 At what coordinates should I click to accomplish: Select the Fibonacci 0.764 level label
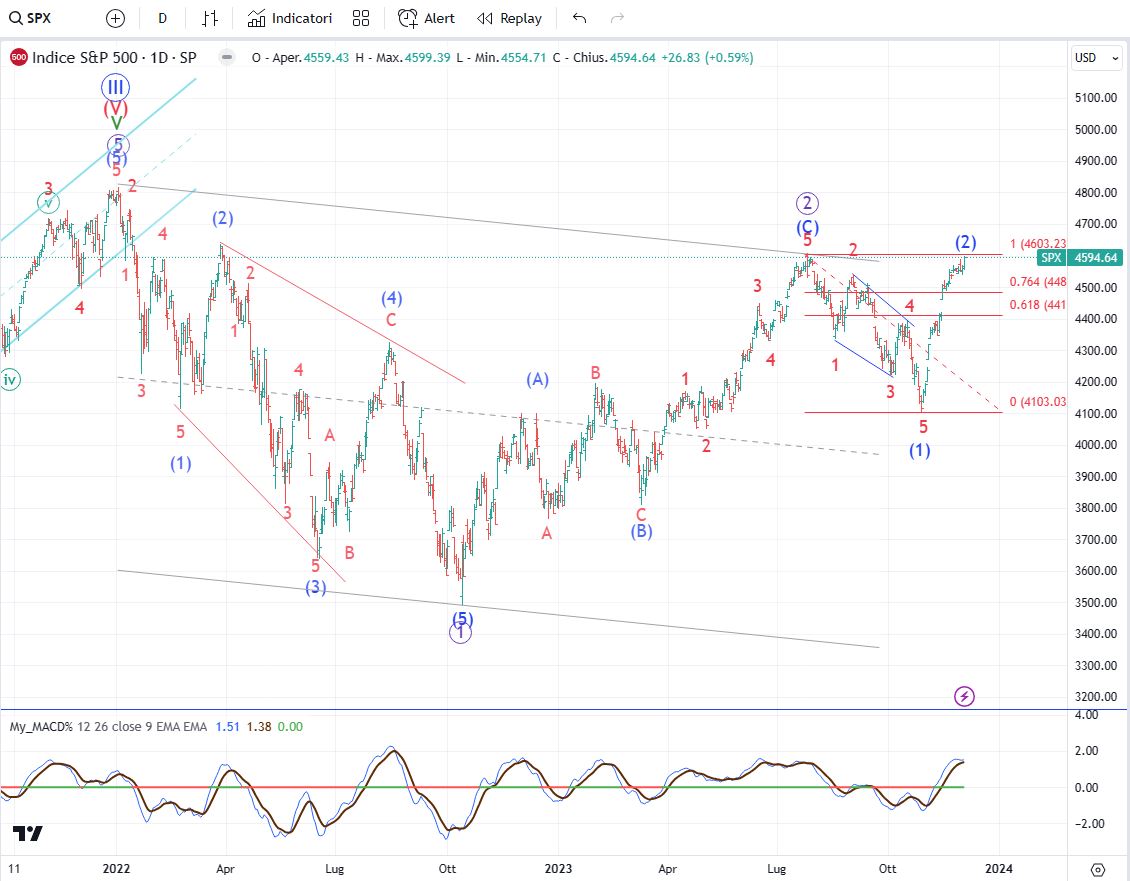(x=1038, y=282)
